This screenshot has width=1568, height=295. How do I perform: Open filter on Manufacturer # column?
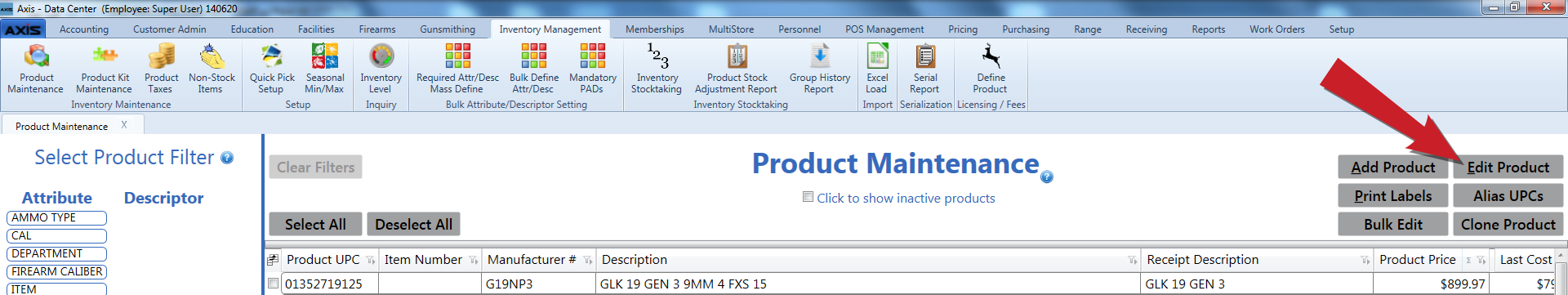[x=587, y=261]
